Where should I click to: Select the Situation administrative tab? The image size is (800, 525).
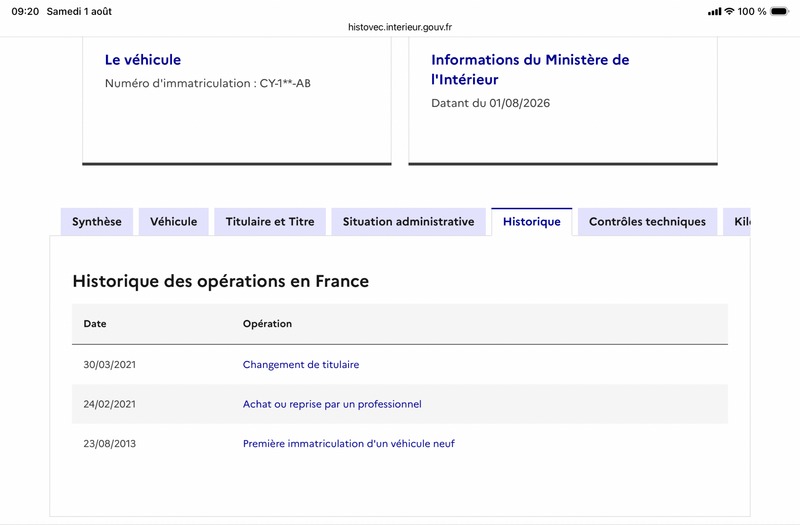[x=408, y=221]
